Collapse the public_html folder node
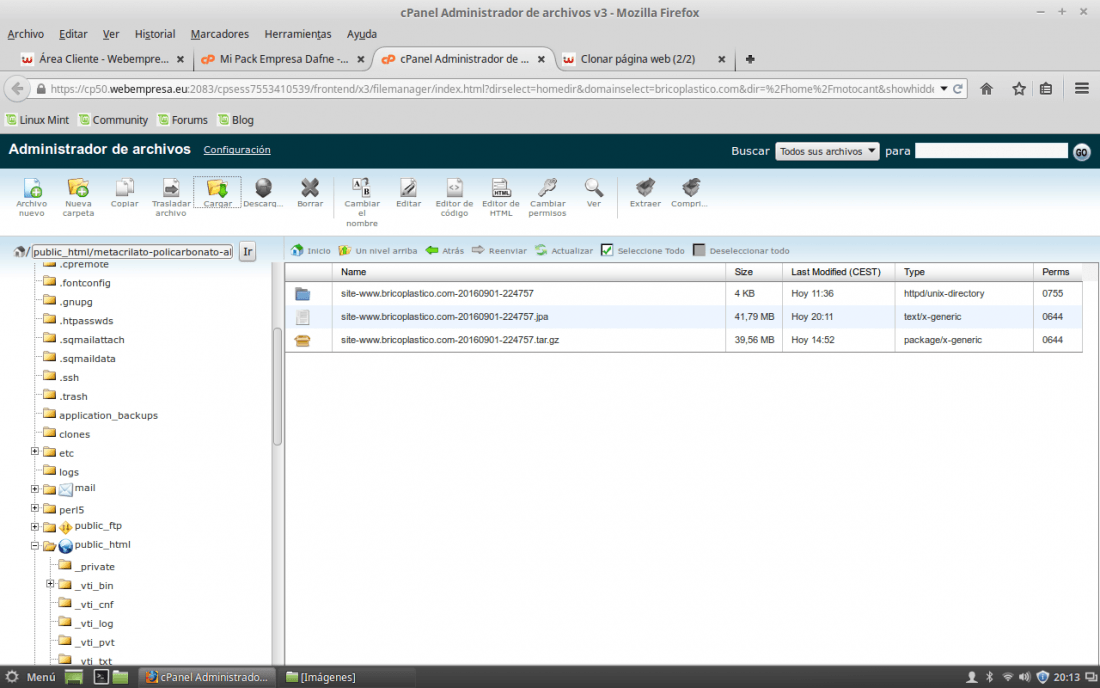This screenshot has height=688, width=1100. [34, 546]
